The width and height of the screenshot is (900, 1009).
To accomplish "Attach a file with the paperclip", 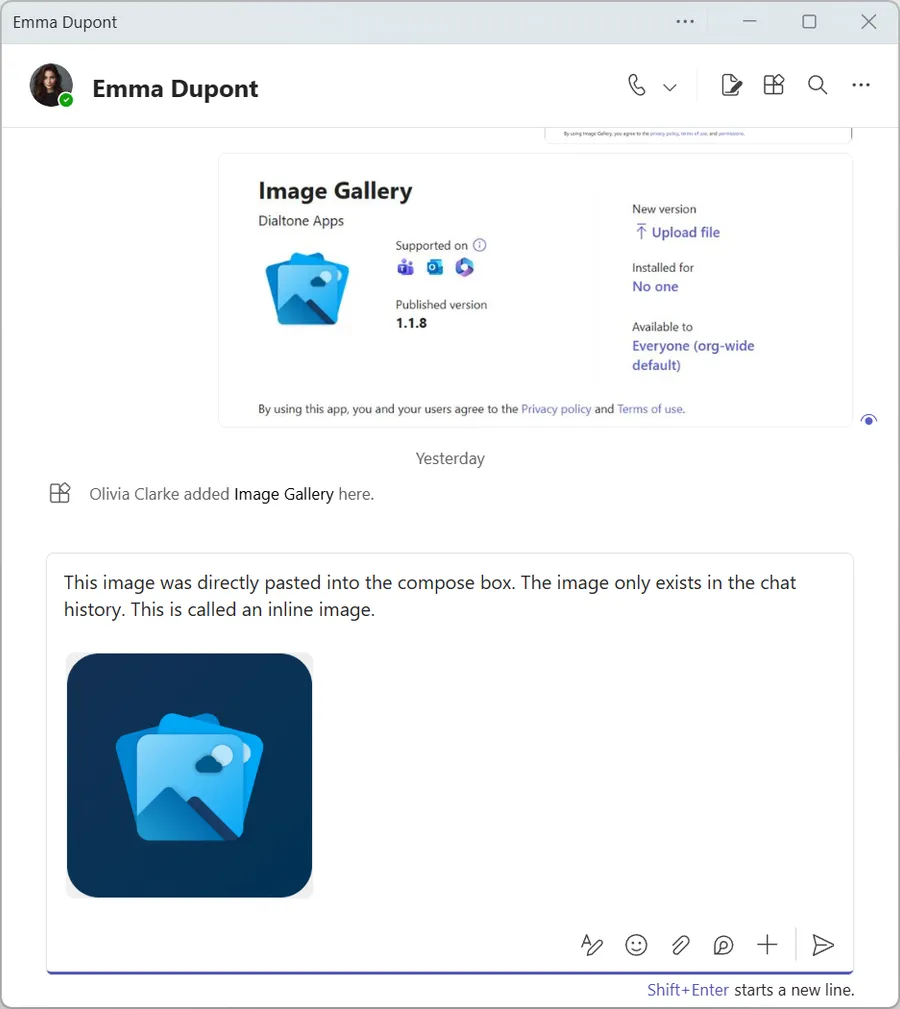I will pyautogui.click(x=680, y=945).
